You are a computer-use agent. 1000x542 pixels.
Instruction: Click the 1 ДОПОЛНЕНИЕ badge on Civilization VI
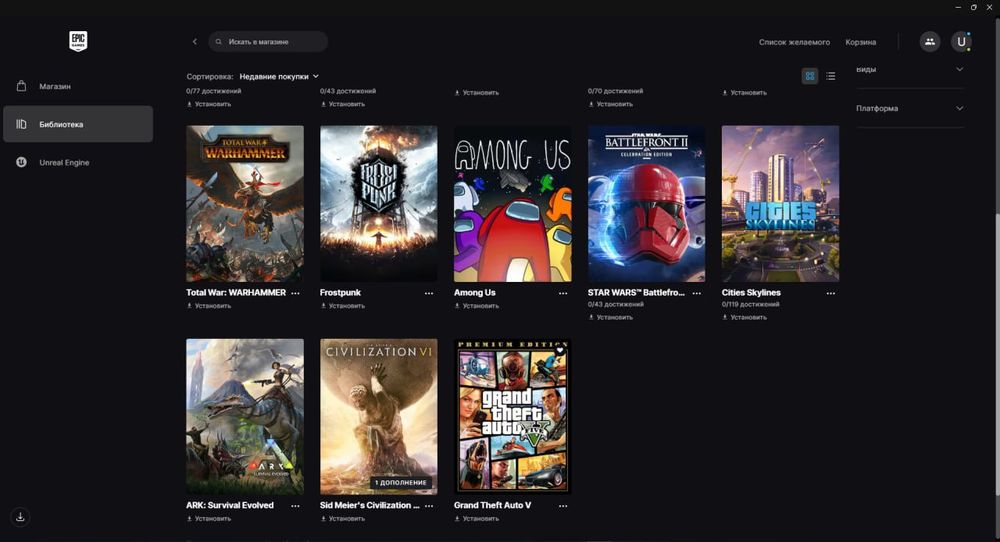tap(401, 483)
